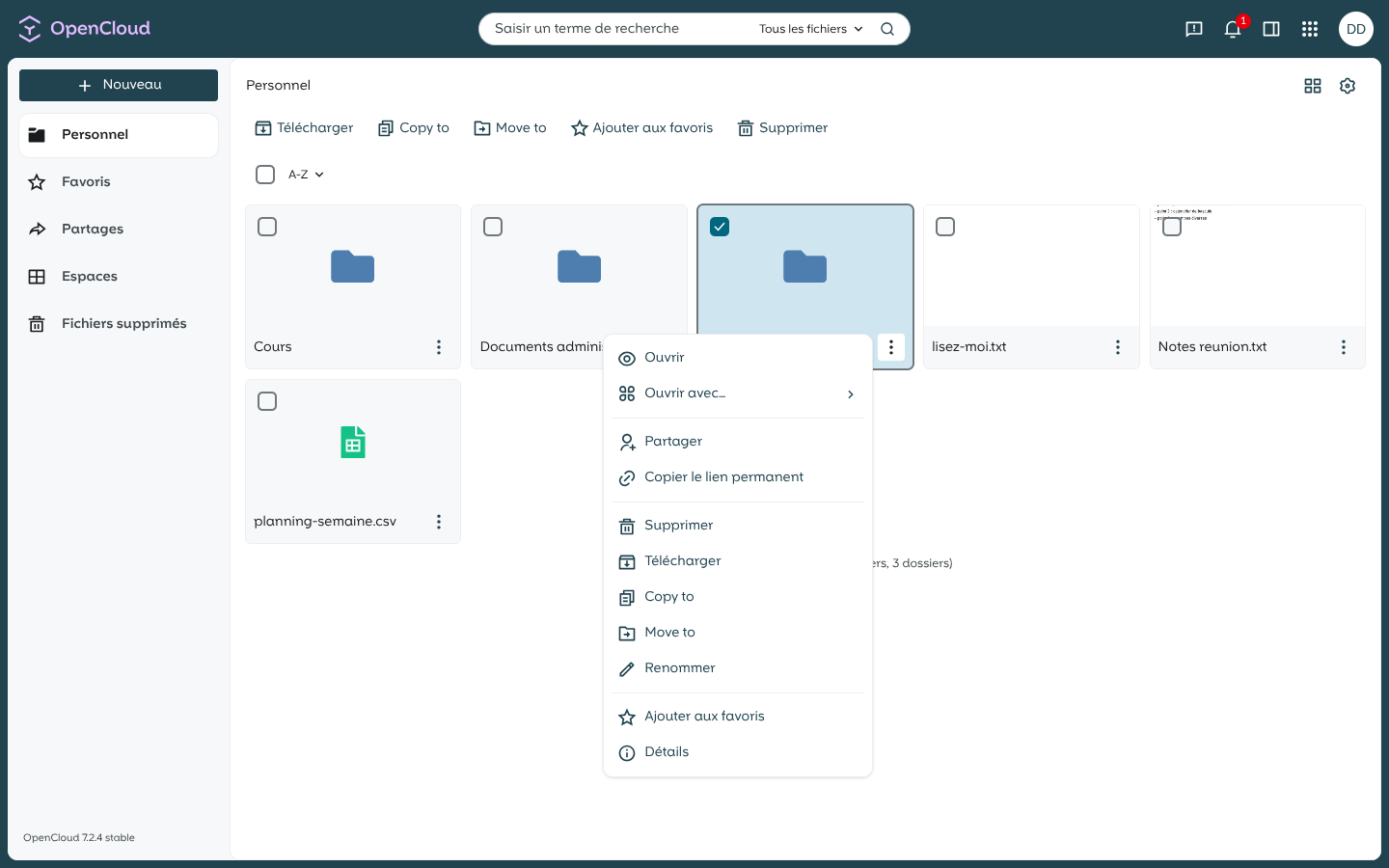Open the feedback icon in header
This screenshot has height=868, width=1389.
coord(1194,29)
